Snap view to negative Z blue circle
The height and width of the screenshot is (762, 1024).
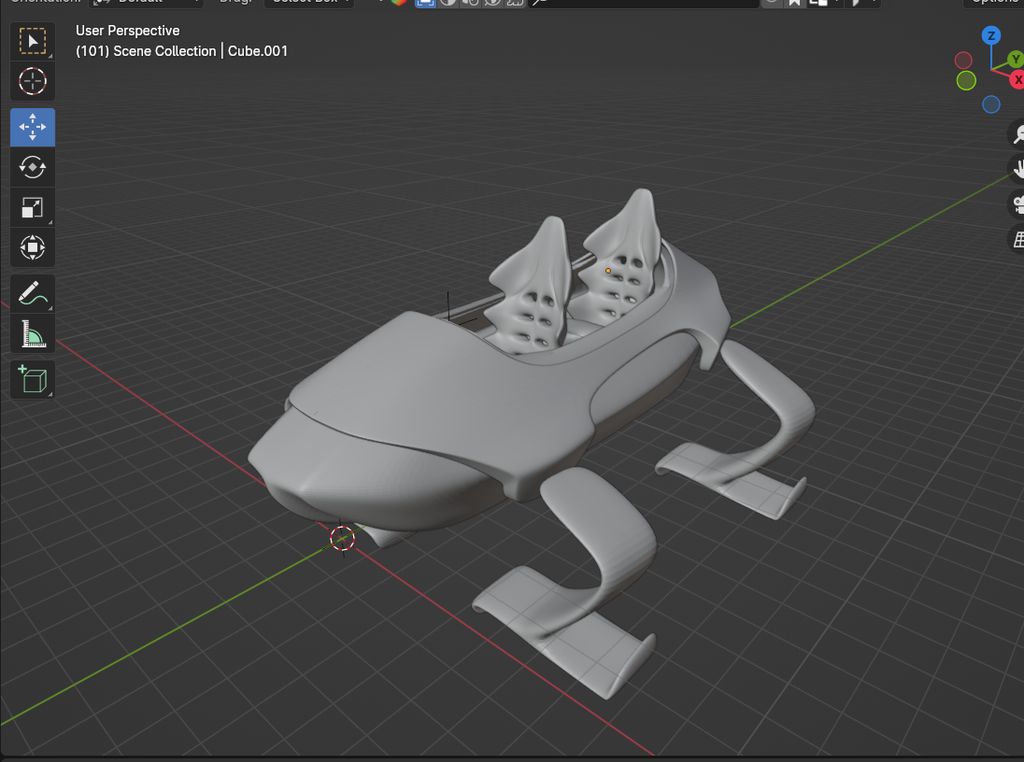[991, 104]
